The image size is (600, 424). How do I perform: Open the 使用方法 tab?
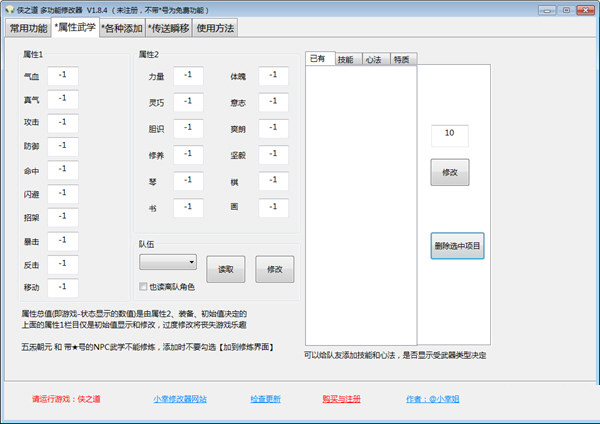(215, 28)
